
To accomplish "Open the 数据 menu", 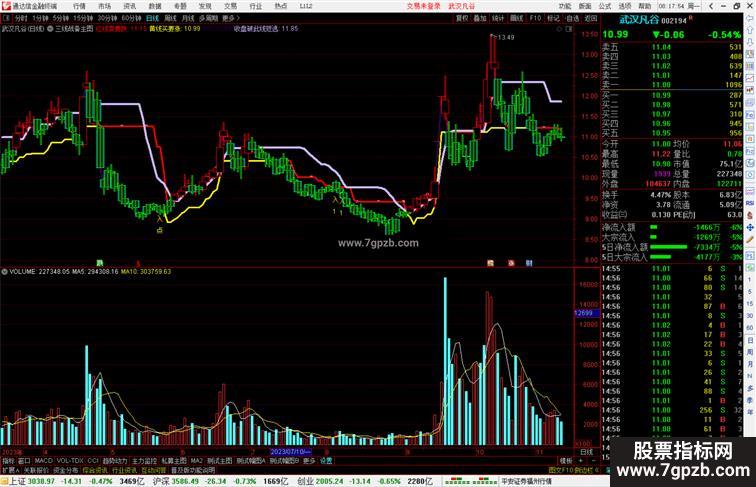I will point(155,6).
